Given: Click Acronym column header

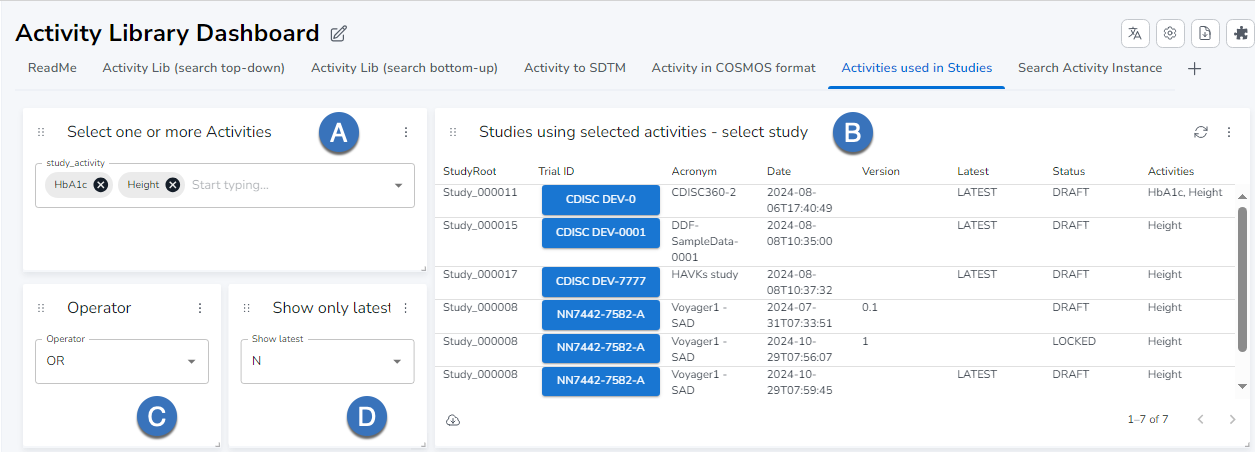Looking at the screenshot, I should (x=694, y=172).
